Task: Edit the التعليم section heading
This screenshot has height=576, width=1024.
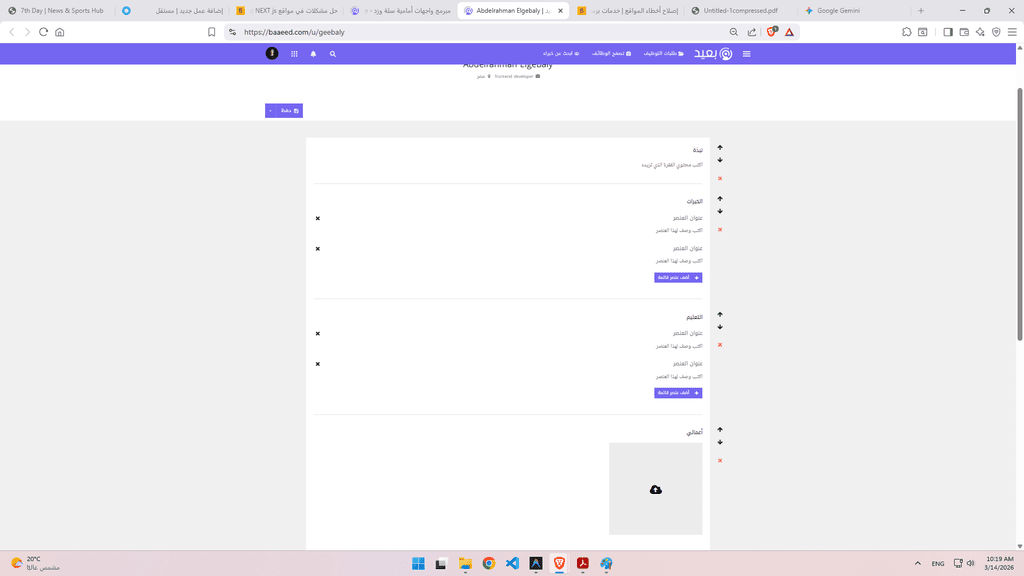Action: tap(695, 317)
